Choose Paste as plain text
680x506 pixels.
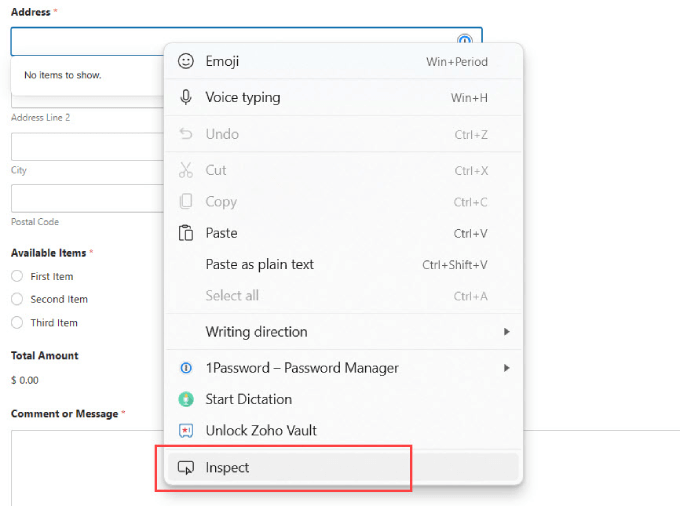pos(260,265)
